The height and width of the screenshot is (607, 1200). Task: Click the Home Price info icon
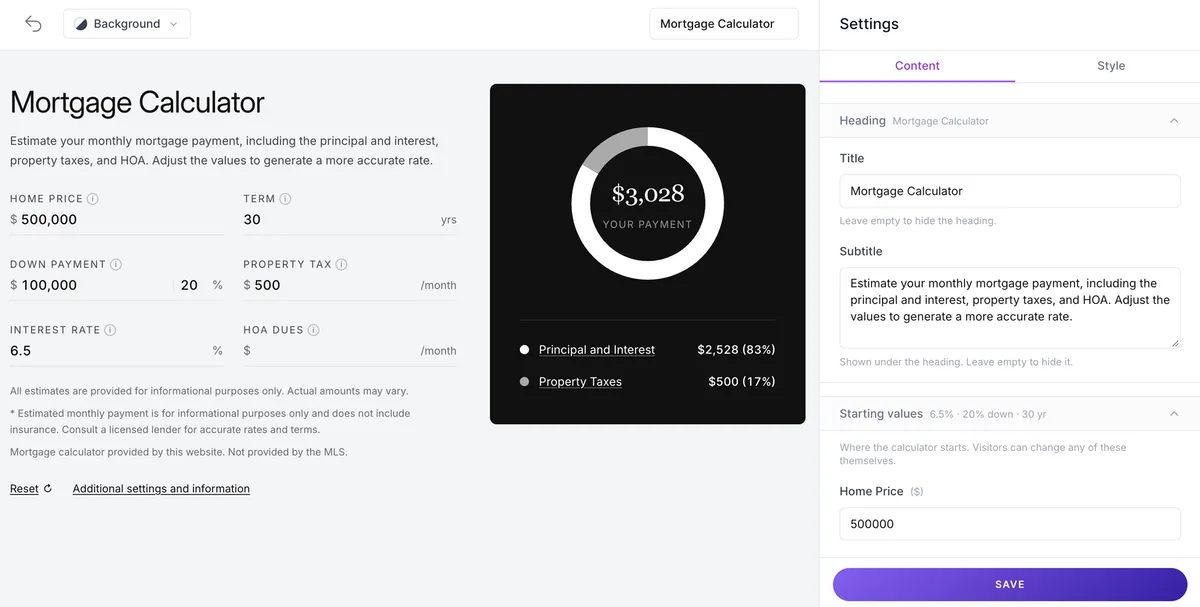93,199
